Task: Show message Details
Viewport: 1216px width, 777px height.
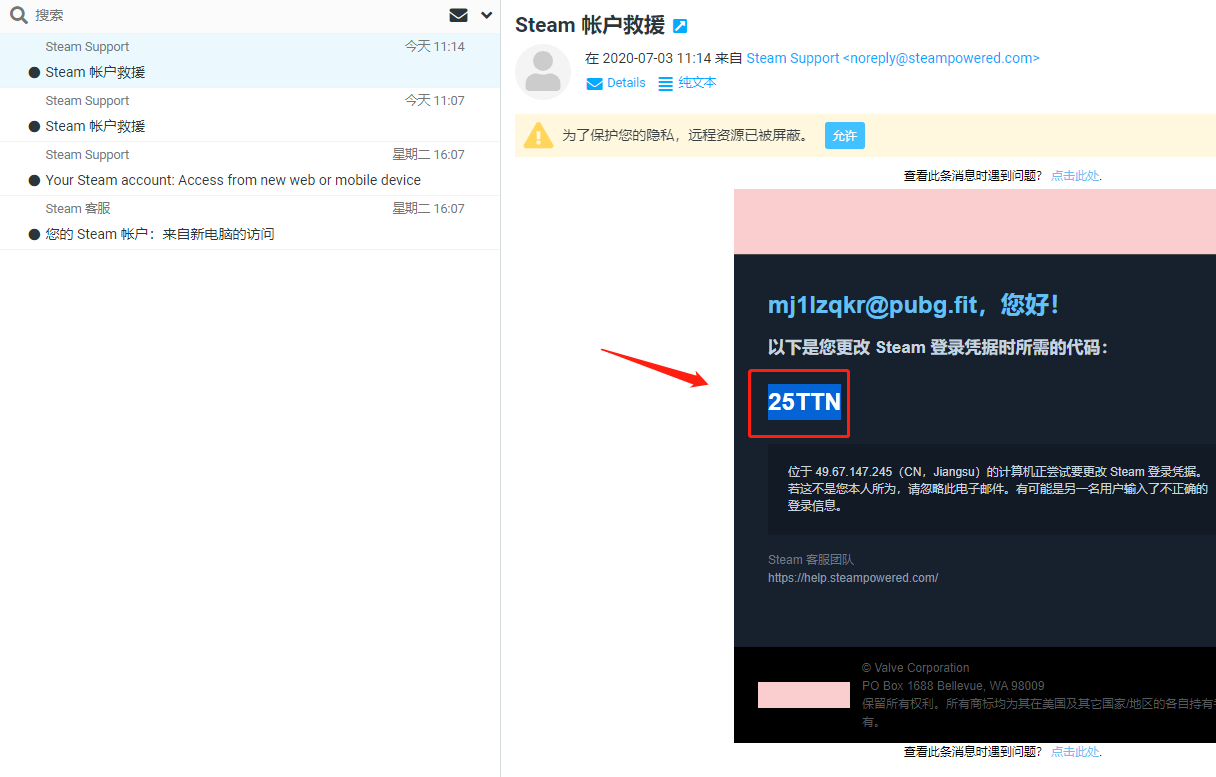Action: point(626,83)
